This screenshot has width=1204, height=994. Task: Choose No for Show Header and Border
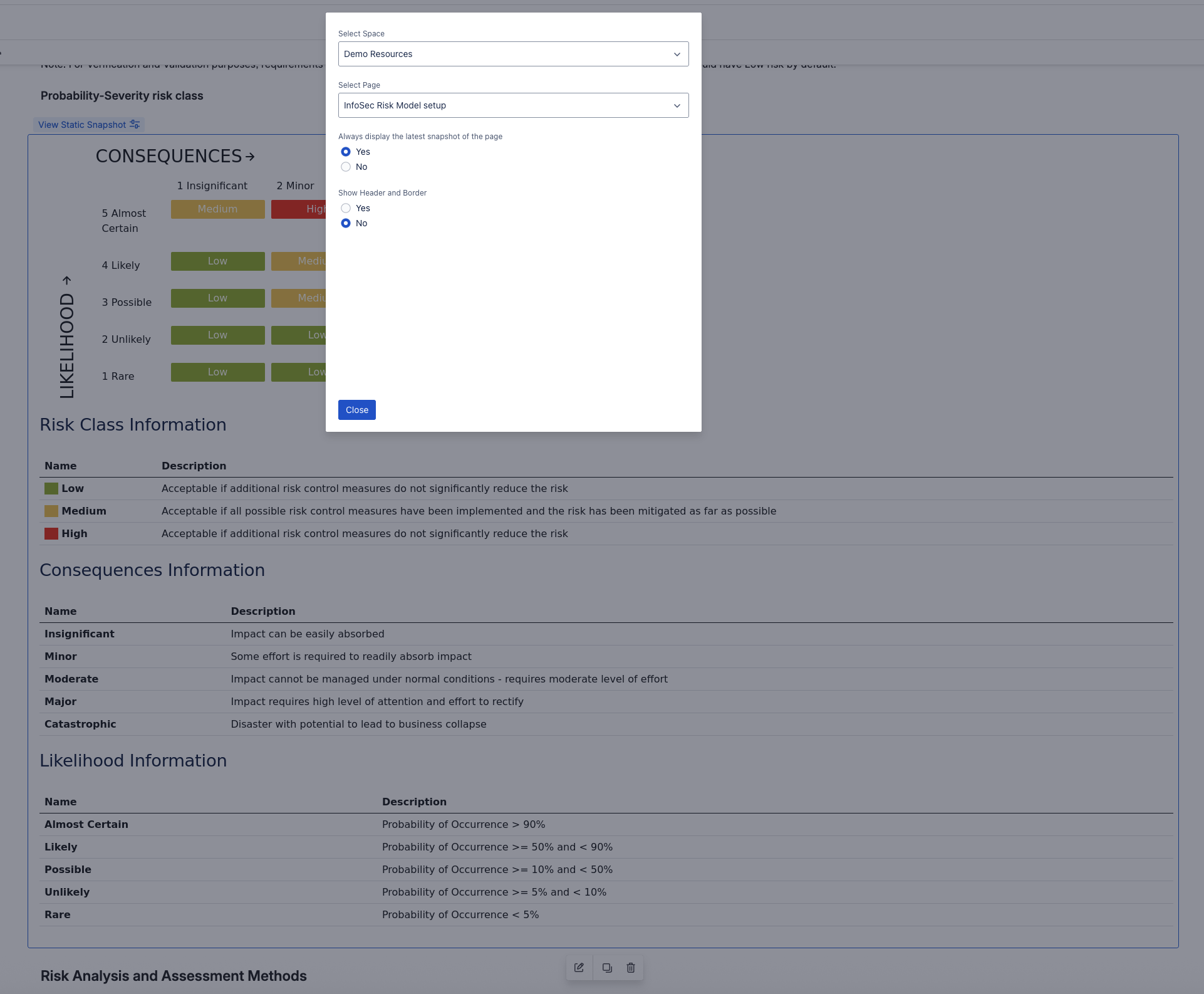coord(346,223)
